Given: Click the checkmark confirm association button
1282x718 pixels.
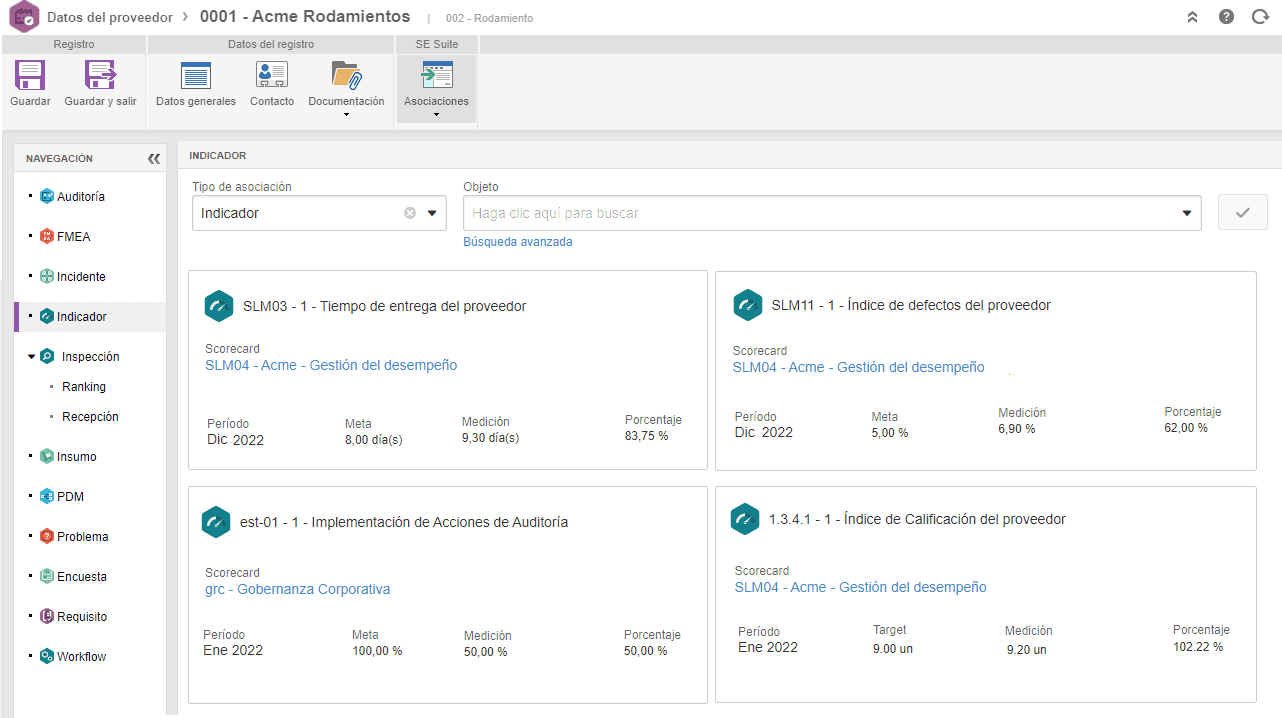Looking at the screenshot, I should click(1243, 213).
